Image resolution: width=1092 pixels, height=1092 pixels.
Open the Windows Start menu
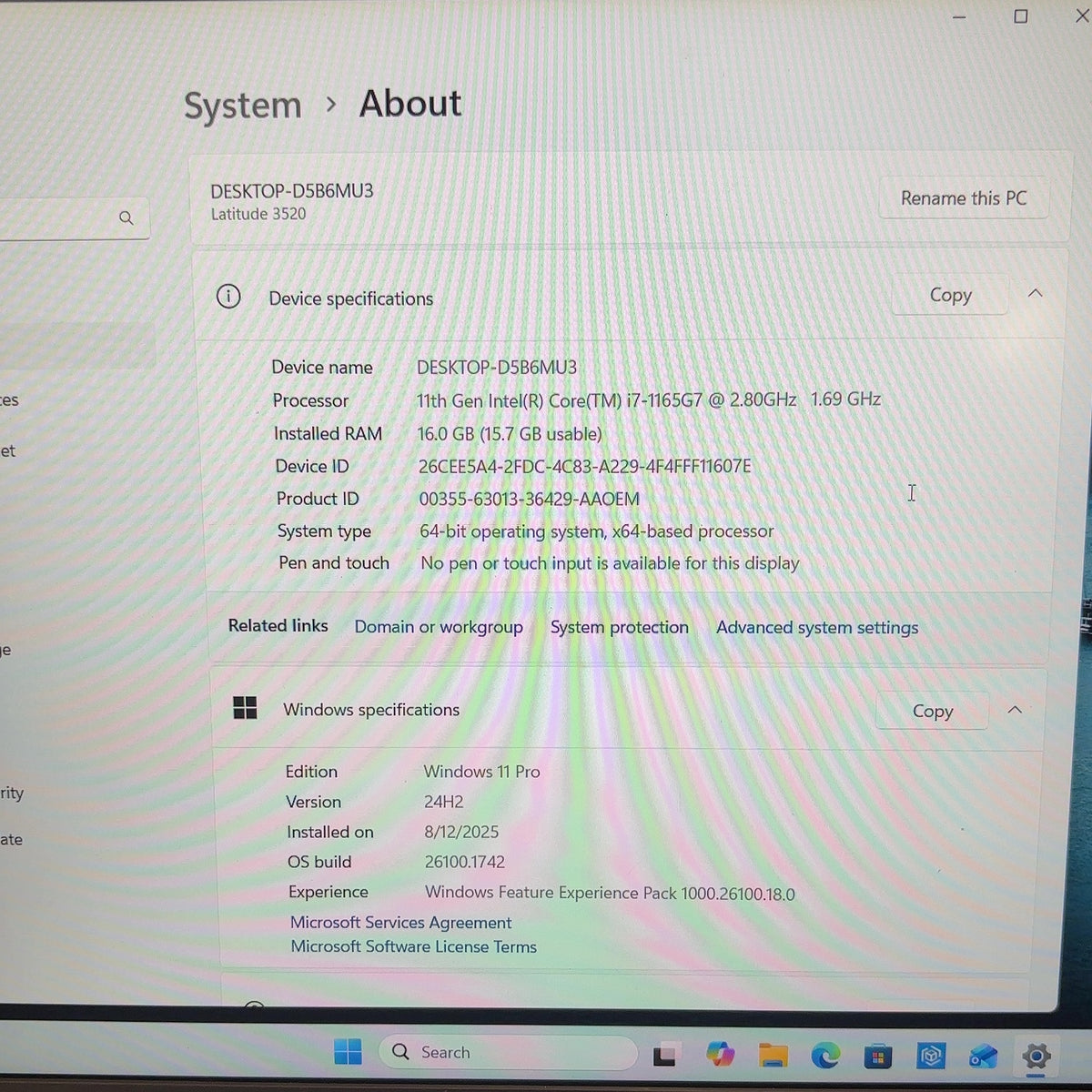point(348,1052)
